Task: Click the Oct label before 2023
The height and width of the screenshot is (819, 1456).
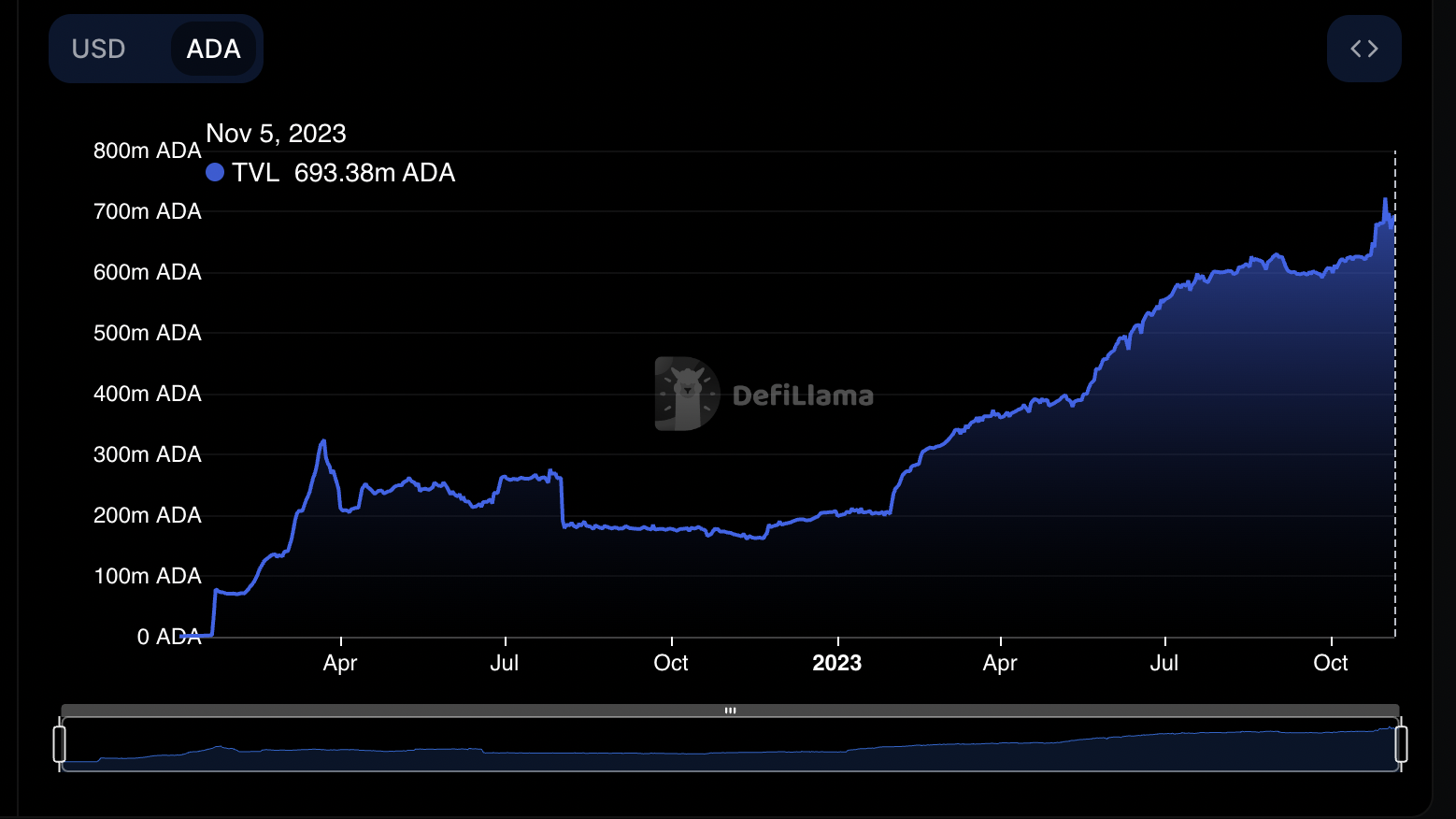Action: (x=671, y=663)
